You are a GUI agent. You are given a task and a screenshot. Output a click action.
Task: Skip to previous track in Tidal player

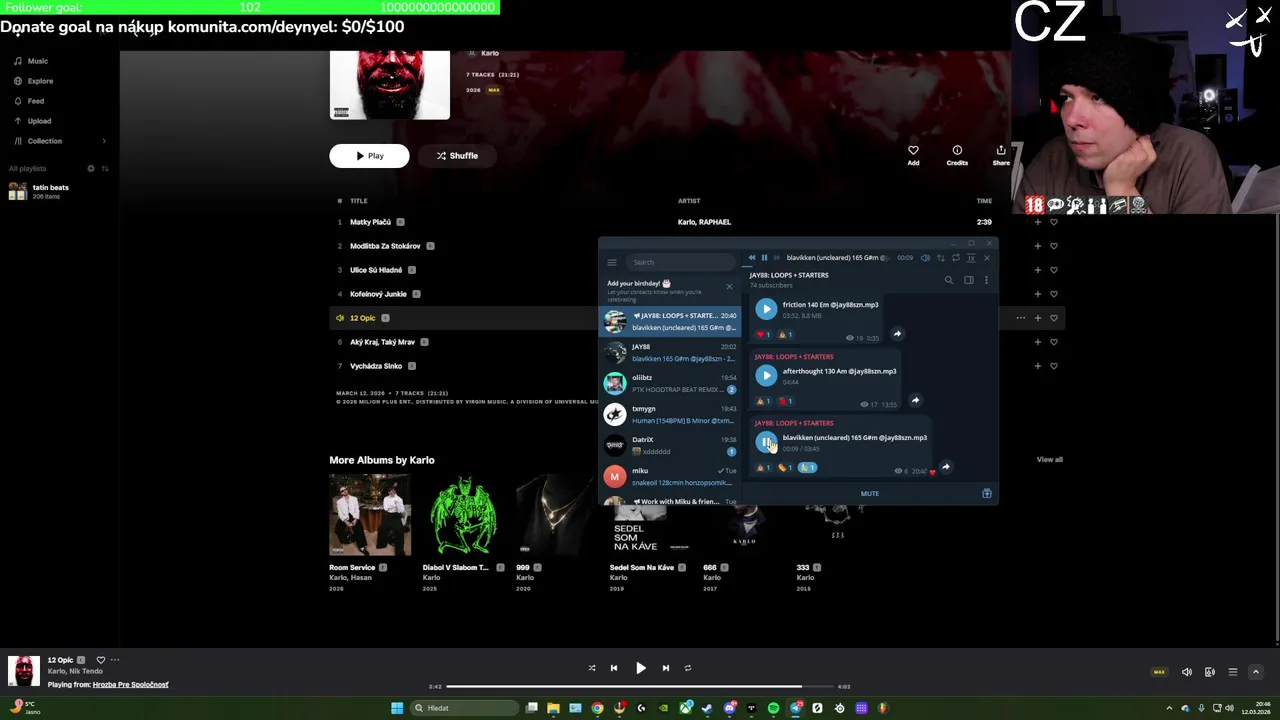point(614,668)
